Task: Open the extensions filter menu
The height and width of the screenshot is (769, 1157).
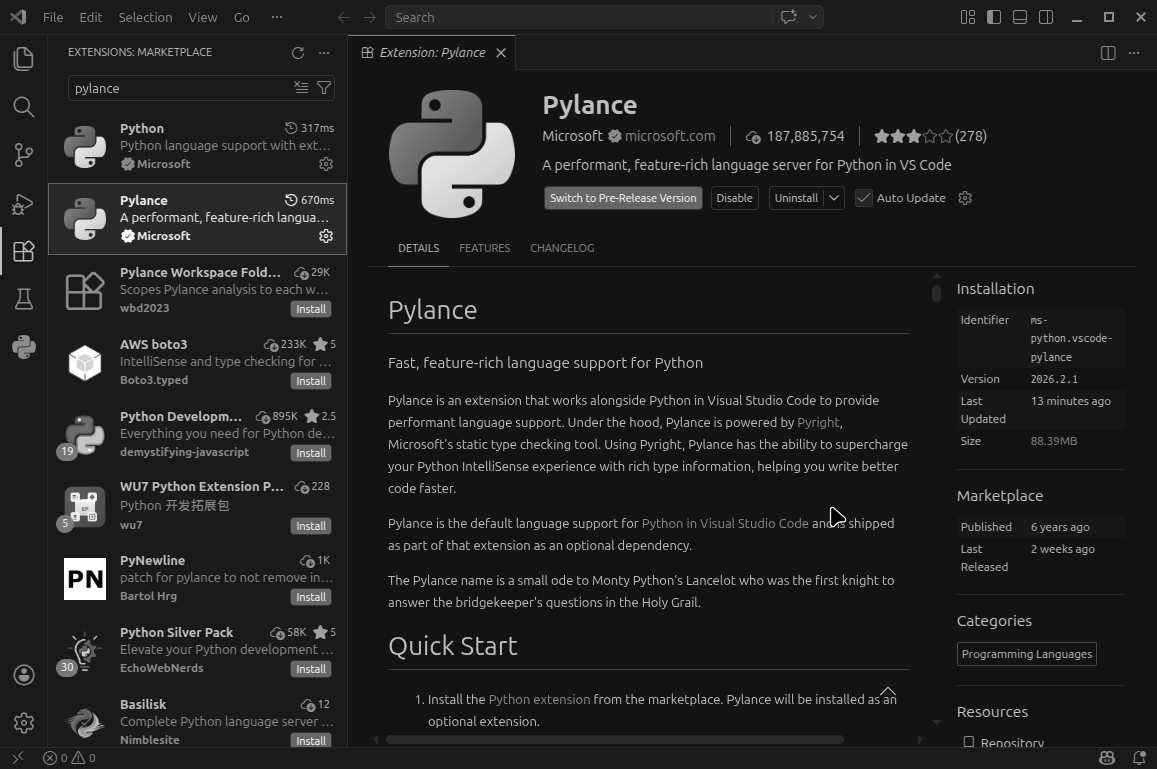Action: (x=324, y=88)
